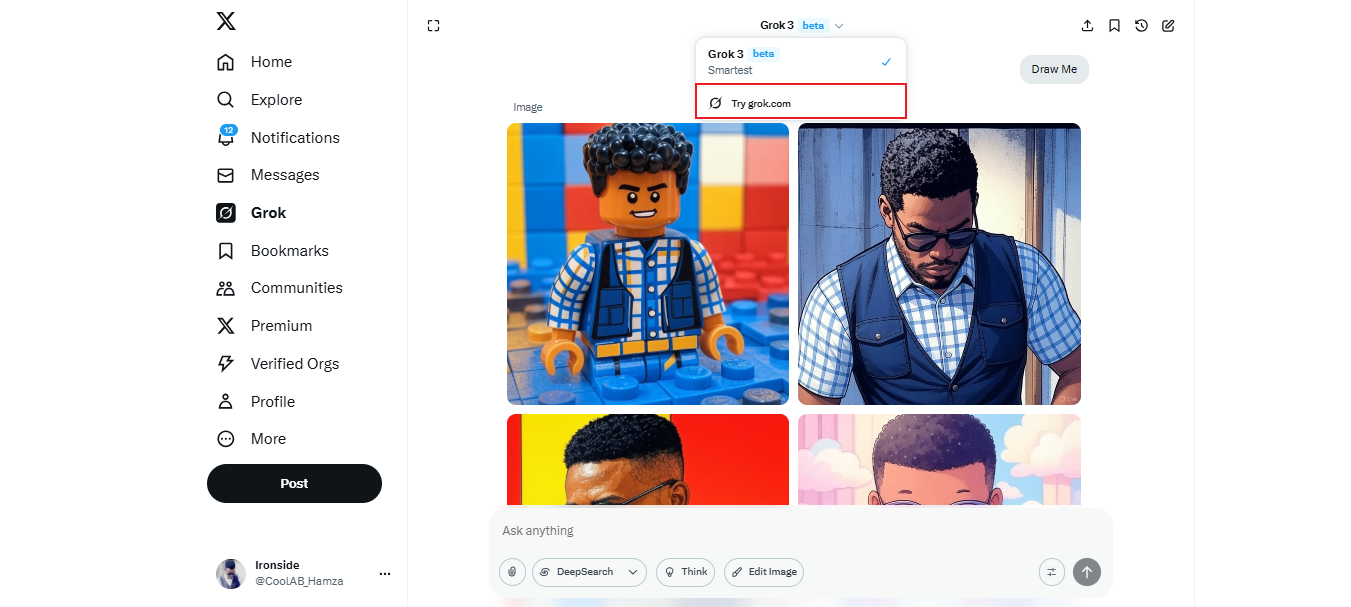Enable Think mode

pos(685,571)
